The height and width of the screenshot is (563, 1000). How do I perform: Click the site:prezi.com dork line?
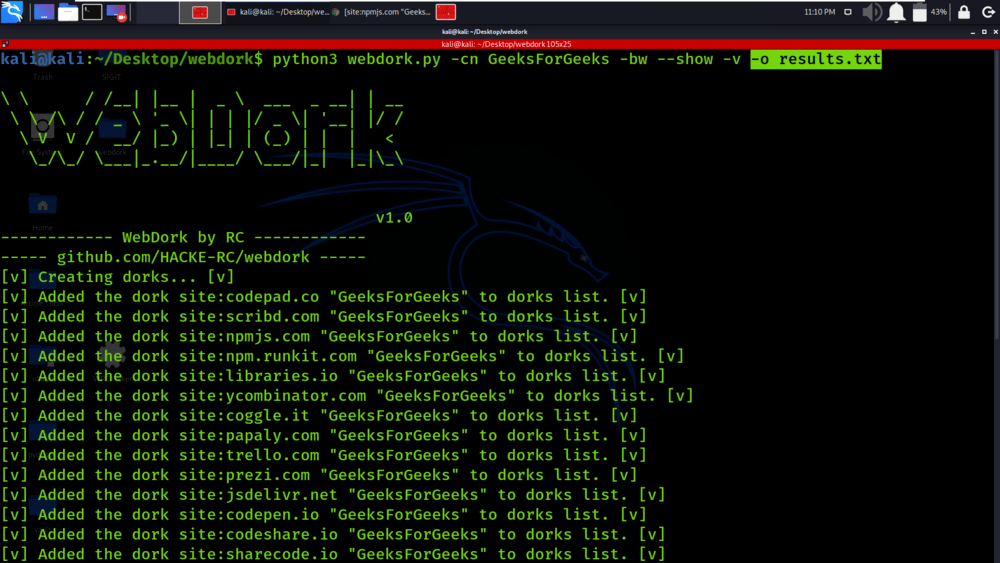click(319, 474)
